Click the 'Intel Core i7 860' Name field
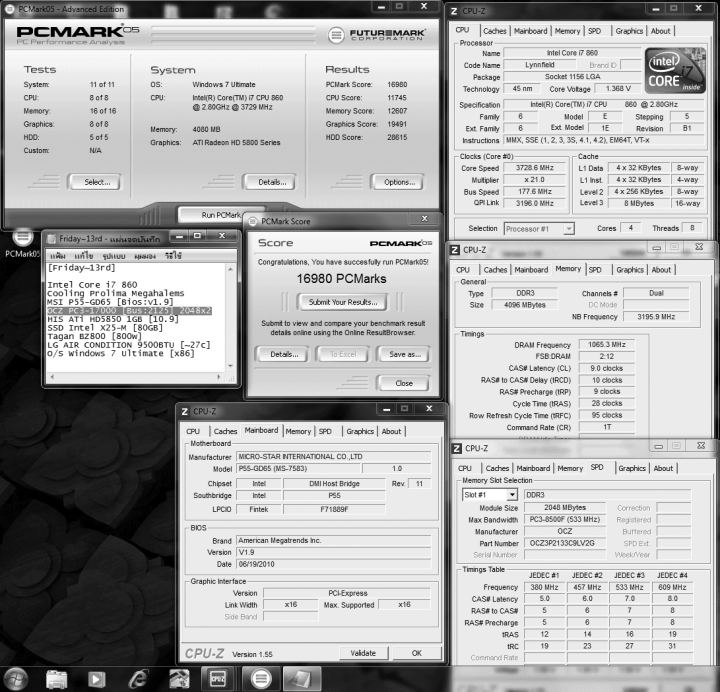Screen dimensions: 720x692 [572, 53]
